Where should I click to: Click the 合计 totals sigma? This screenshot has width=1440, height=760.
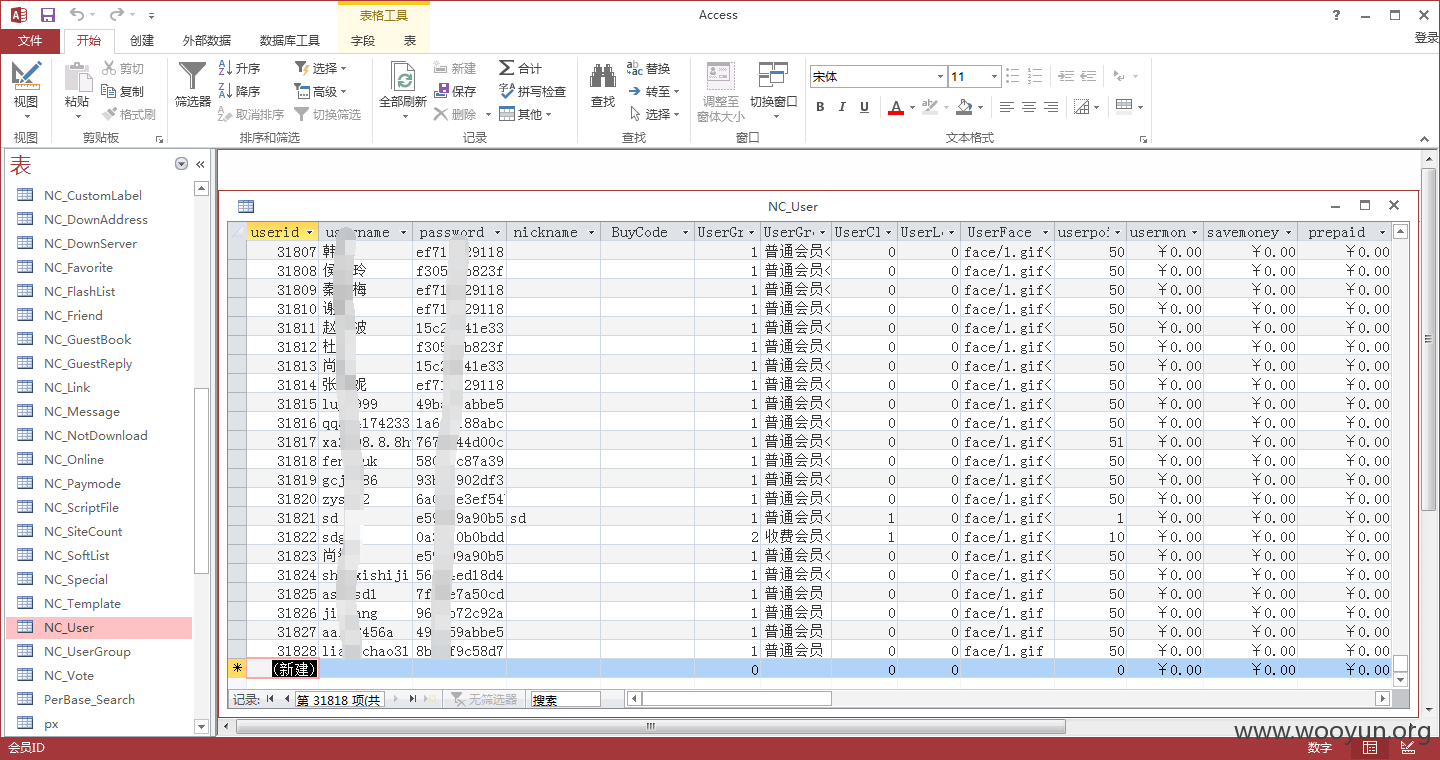521,68
